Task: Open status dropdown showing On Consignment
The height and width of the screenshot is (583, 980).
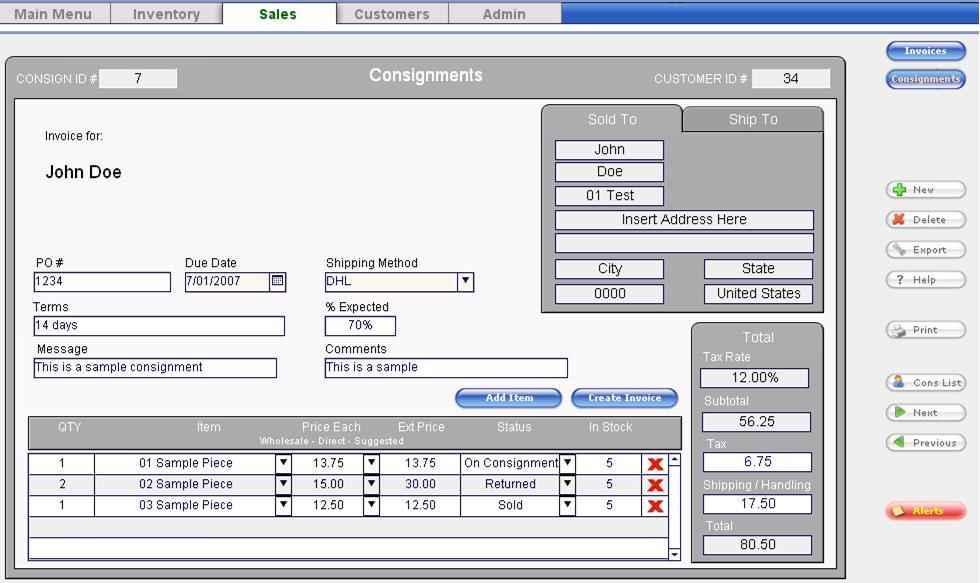Action: [567, 463]
